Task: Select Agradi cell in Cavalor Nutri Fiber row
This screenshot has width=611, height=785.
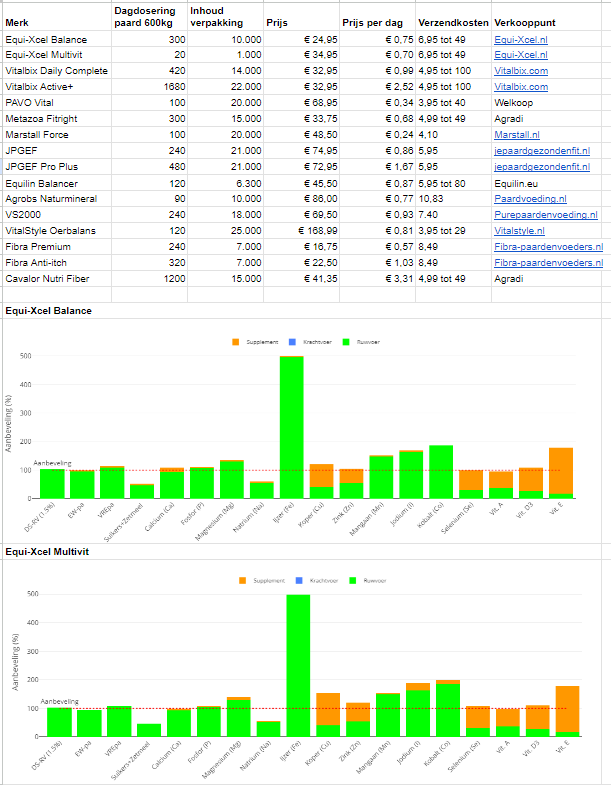Action: click(546, 279)
